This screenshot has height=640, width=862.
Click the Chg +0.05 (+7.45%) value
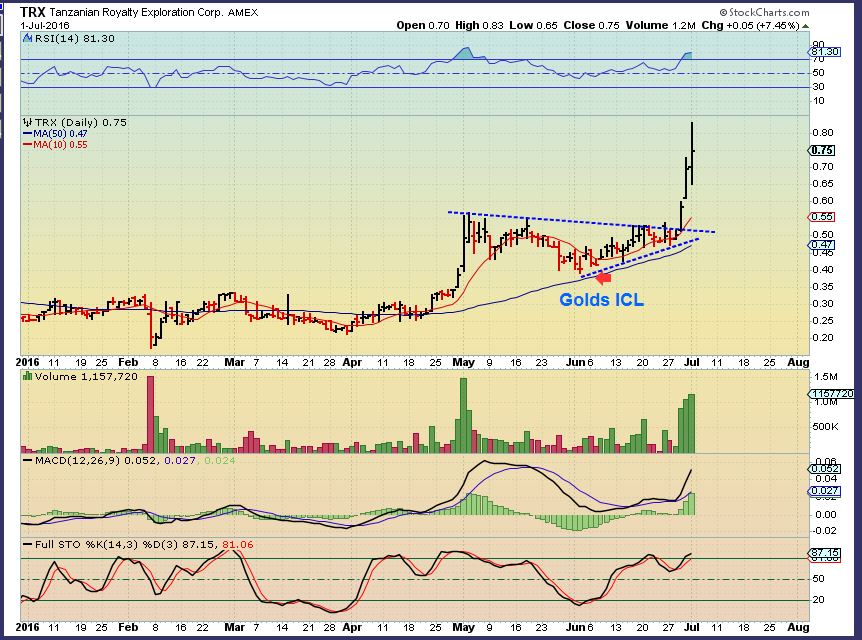[750, 25]
